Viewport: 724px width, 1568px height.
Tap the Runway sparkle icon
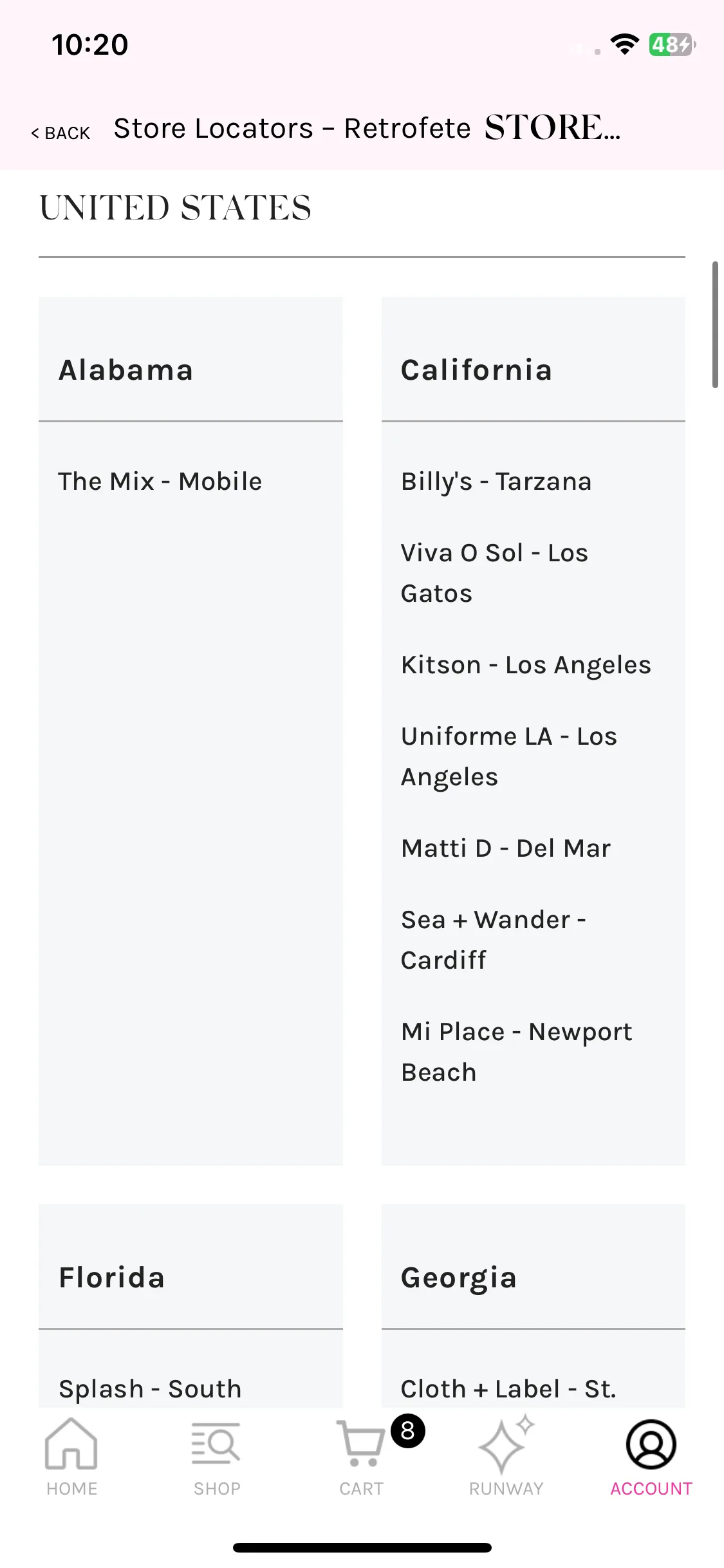point(506,1444)
